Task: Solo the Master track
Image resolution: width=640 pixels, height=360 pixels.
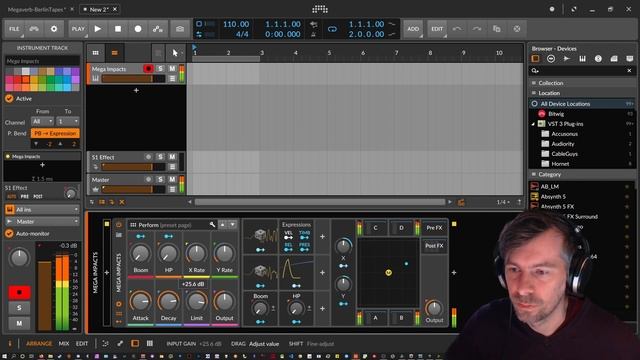Action: click(x=160, y=180)
